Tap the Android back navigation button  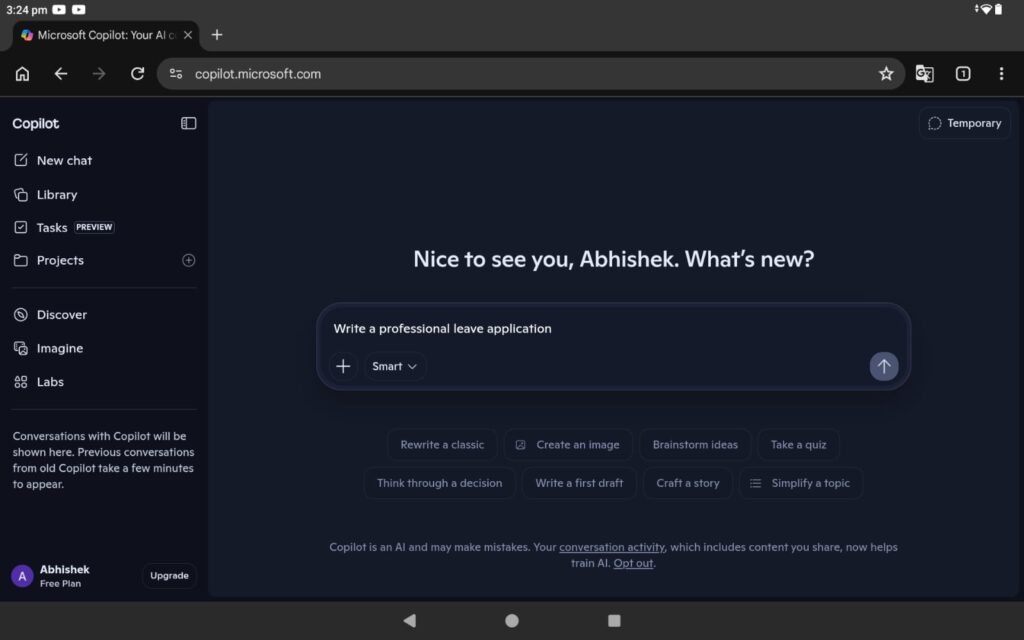tap(409, 620)
